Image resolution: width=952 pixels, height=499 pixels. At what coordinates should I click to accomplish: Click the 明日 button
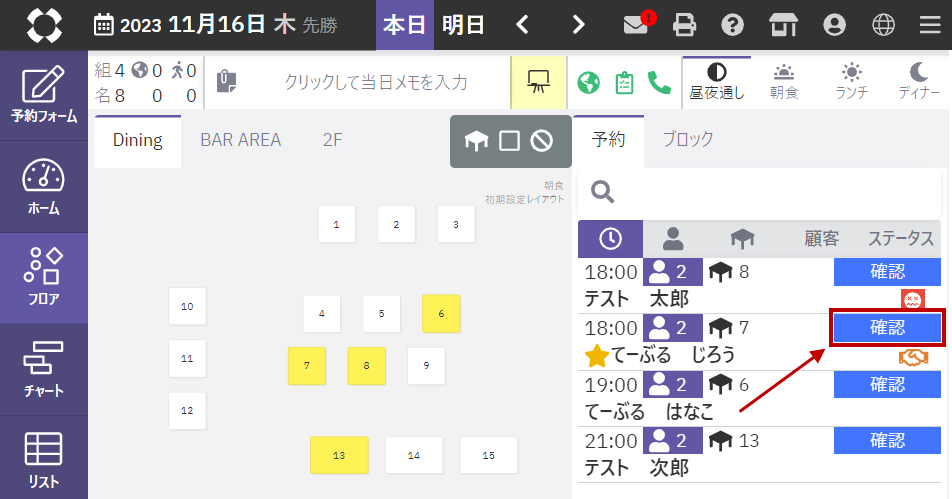coord(463,25)
